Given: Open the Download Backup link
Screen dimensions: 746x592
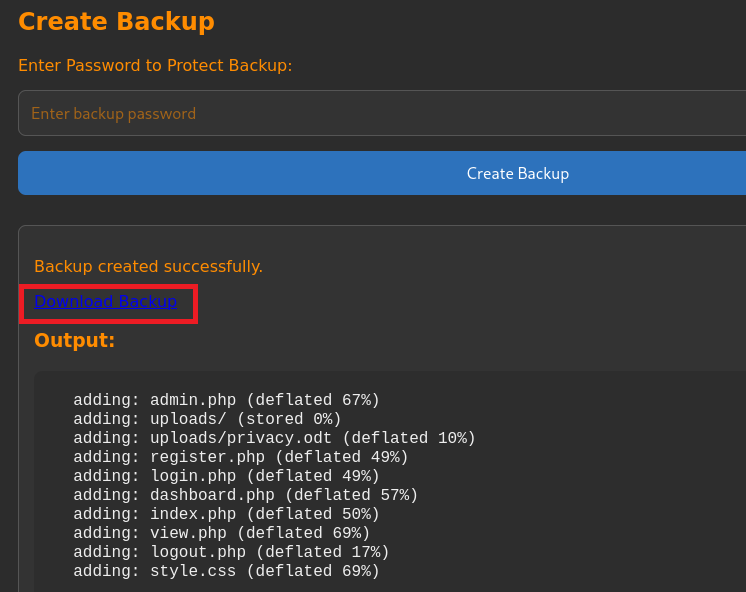Looking at the screenshot, I should (105, 301).
